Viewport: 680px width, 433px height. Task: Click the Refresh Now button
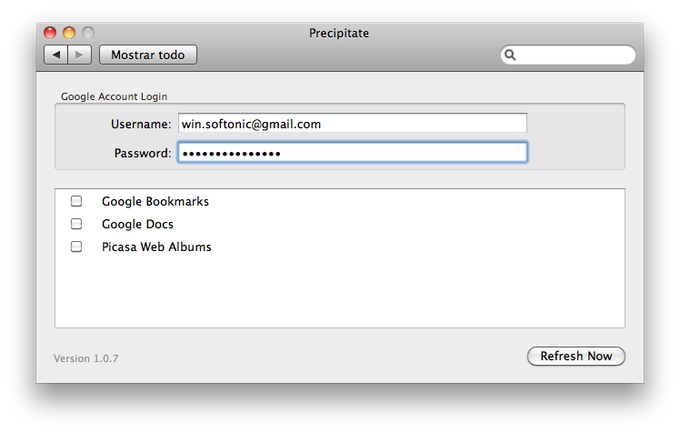tap(576, 356)
